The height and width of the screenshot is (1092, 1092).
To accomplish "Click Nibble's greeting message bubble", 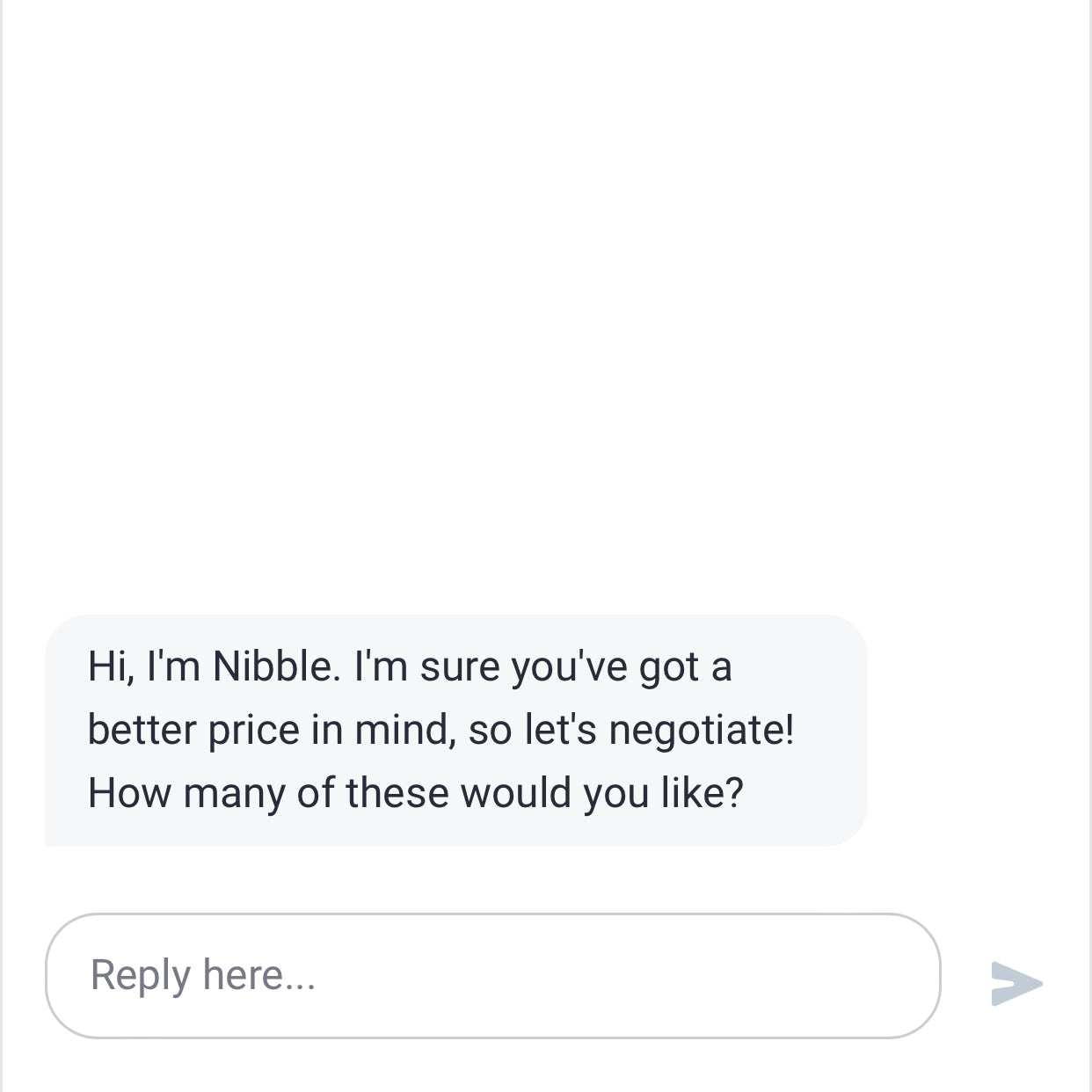I will [455, 730].
